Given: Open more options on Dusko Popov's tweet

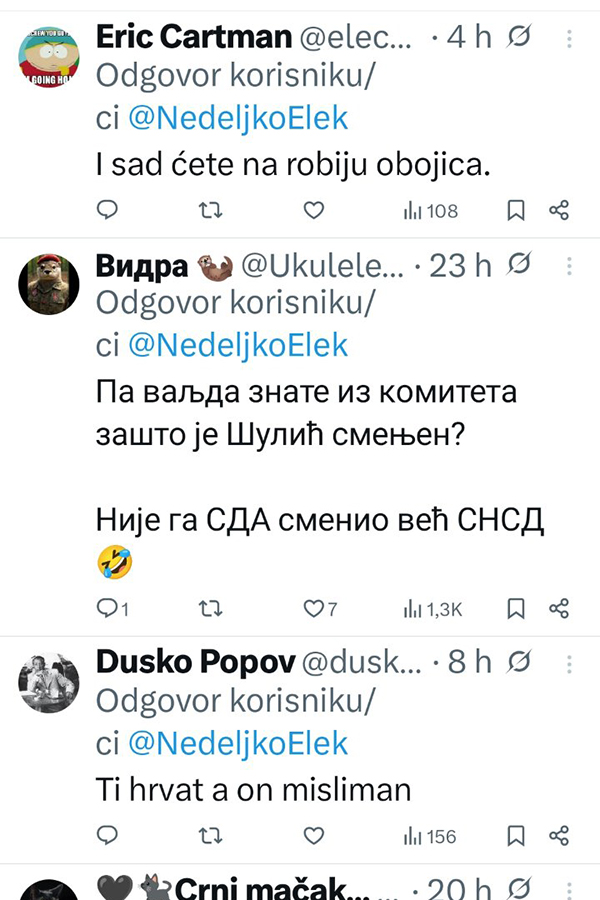Looking at the screenshot, I should (569, 663).
